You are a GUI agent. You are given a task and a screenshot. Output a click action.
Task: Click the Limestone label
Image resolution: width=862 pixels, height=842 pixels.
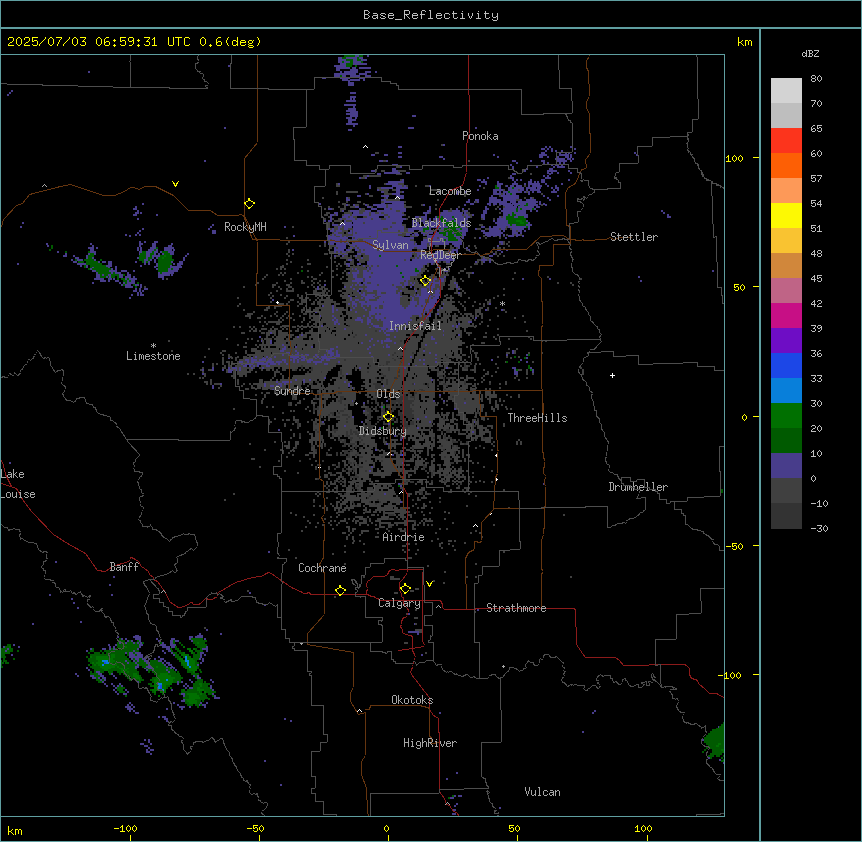tap(153, 356)
